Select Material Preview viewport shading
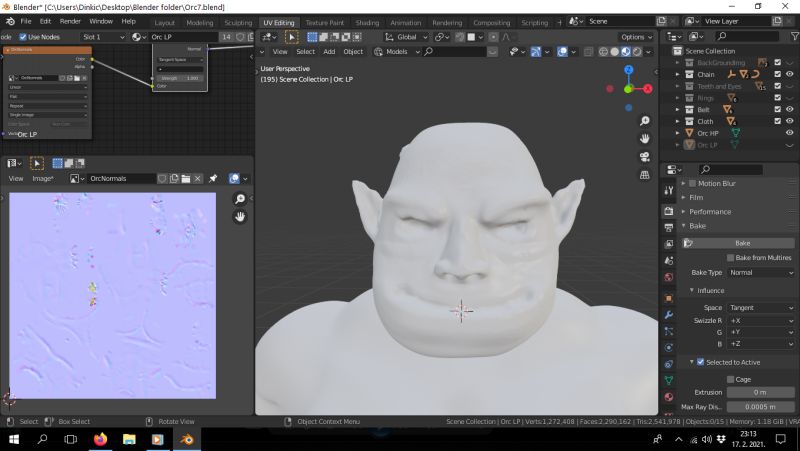800x451 pixels. tap(626, 52)
